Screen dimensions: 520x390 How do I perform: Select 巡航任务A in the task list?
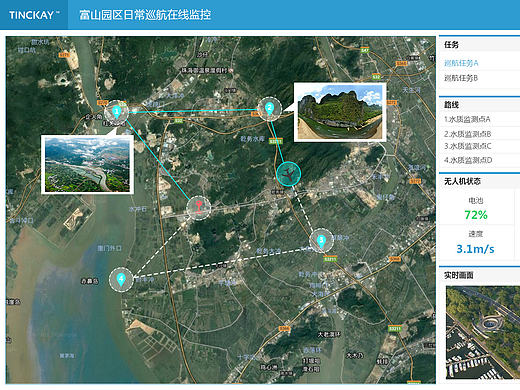coord(461,63)
